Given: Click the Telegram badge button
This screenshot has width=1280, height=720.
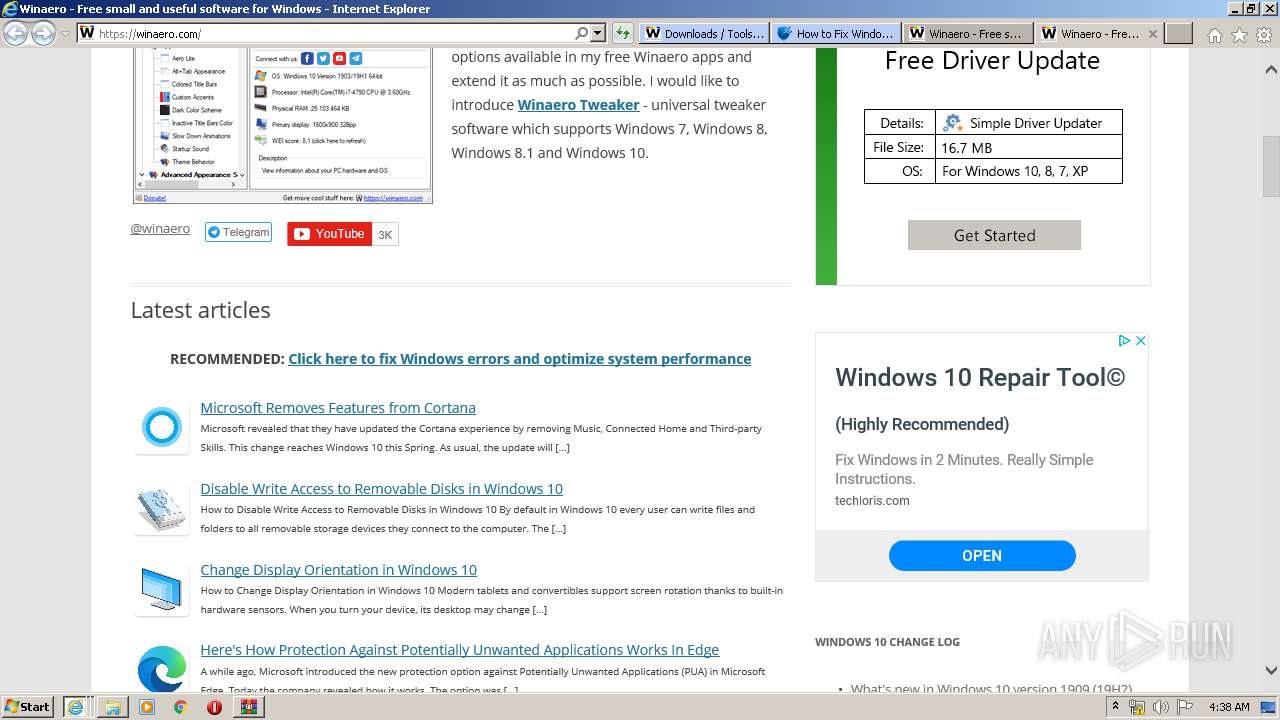Looking at the screenshot, I should click(x=238, y=232).
